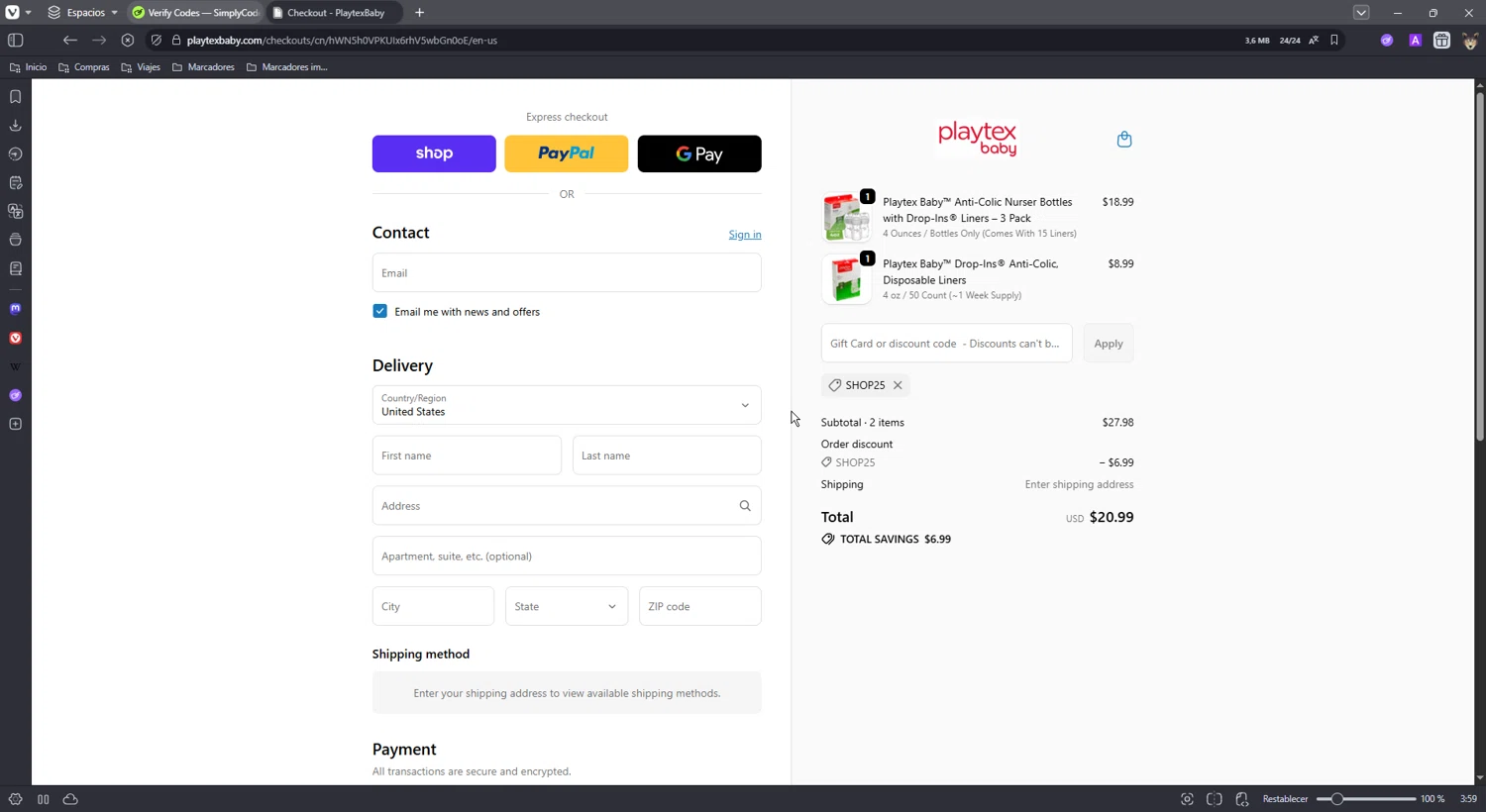This screenshot has height=812, width=1486.
Task: Focus the ZIP code field
Action: 700,606
